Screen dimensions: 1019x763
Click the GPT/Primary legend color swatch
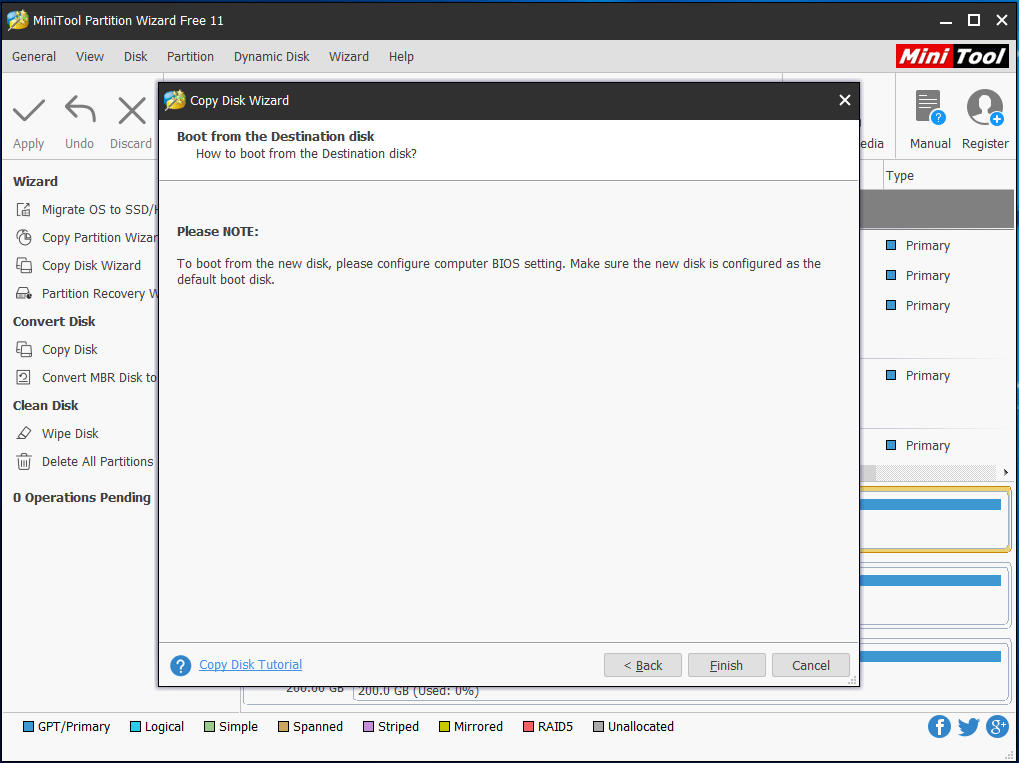point(28,726)
